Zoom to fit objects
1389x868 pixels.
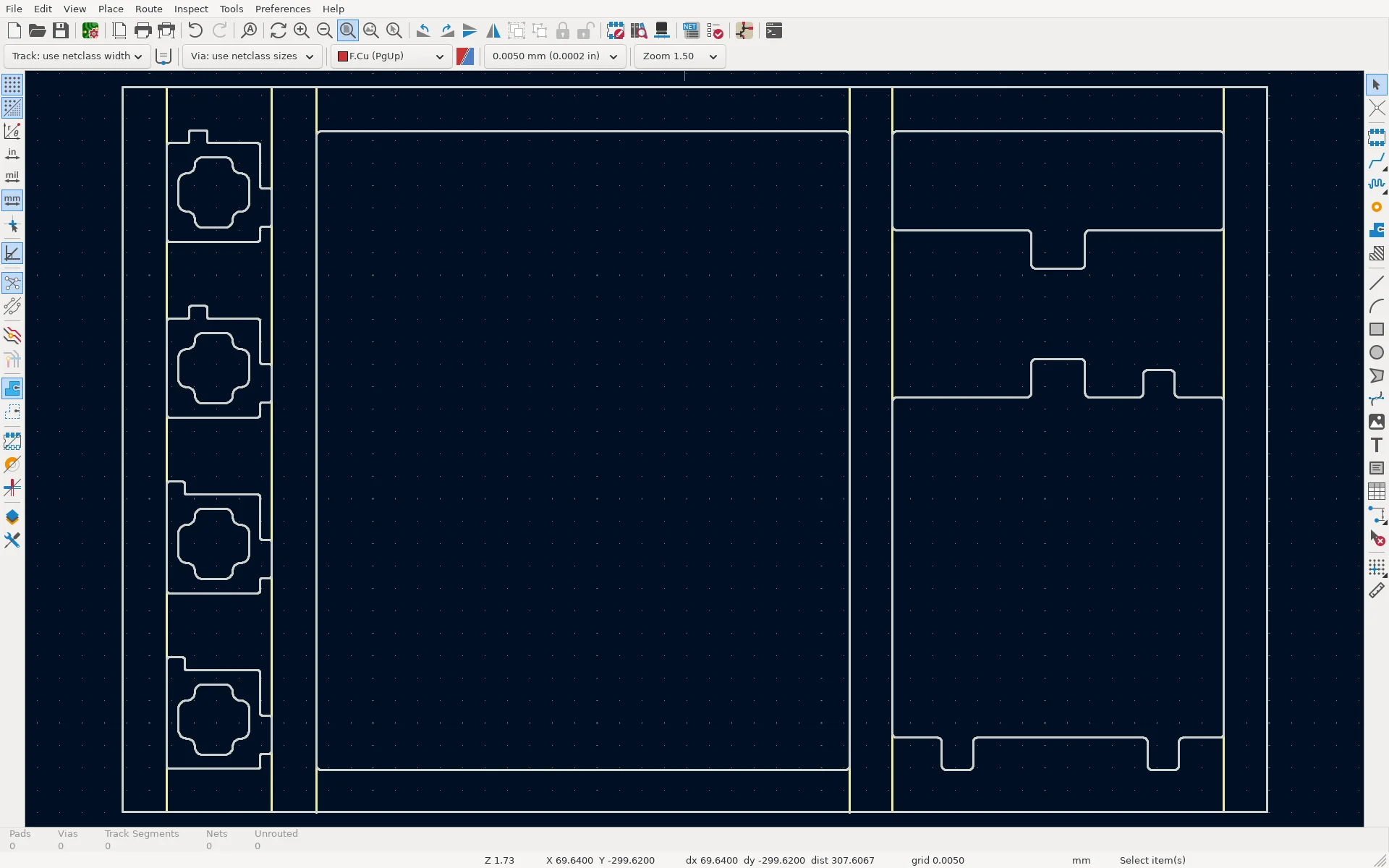[x=371, y=30]
